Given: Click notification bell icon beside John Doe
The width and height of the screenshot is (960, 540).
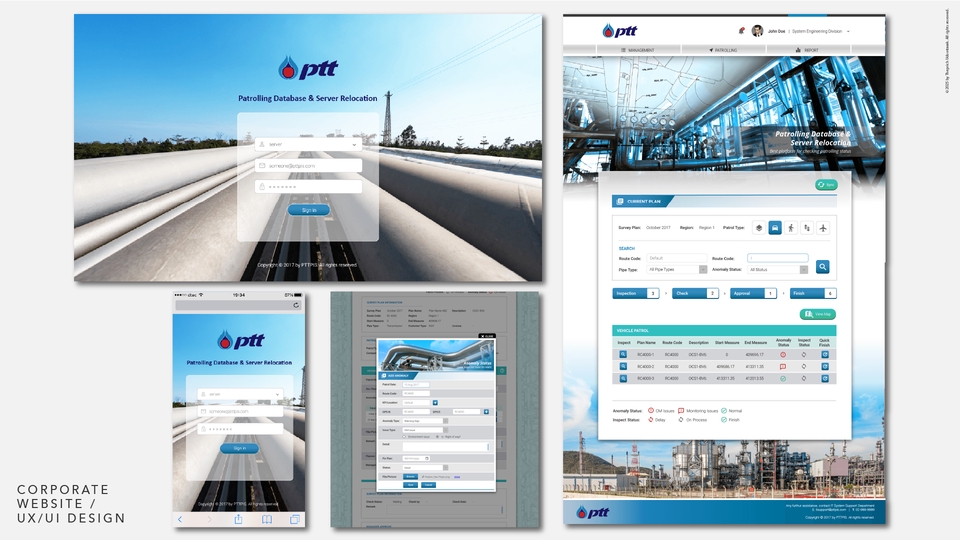Looking at the screenshot, I should coord(741,31).
